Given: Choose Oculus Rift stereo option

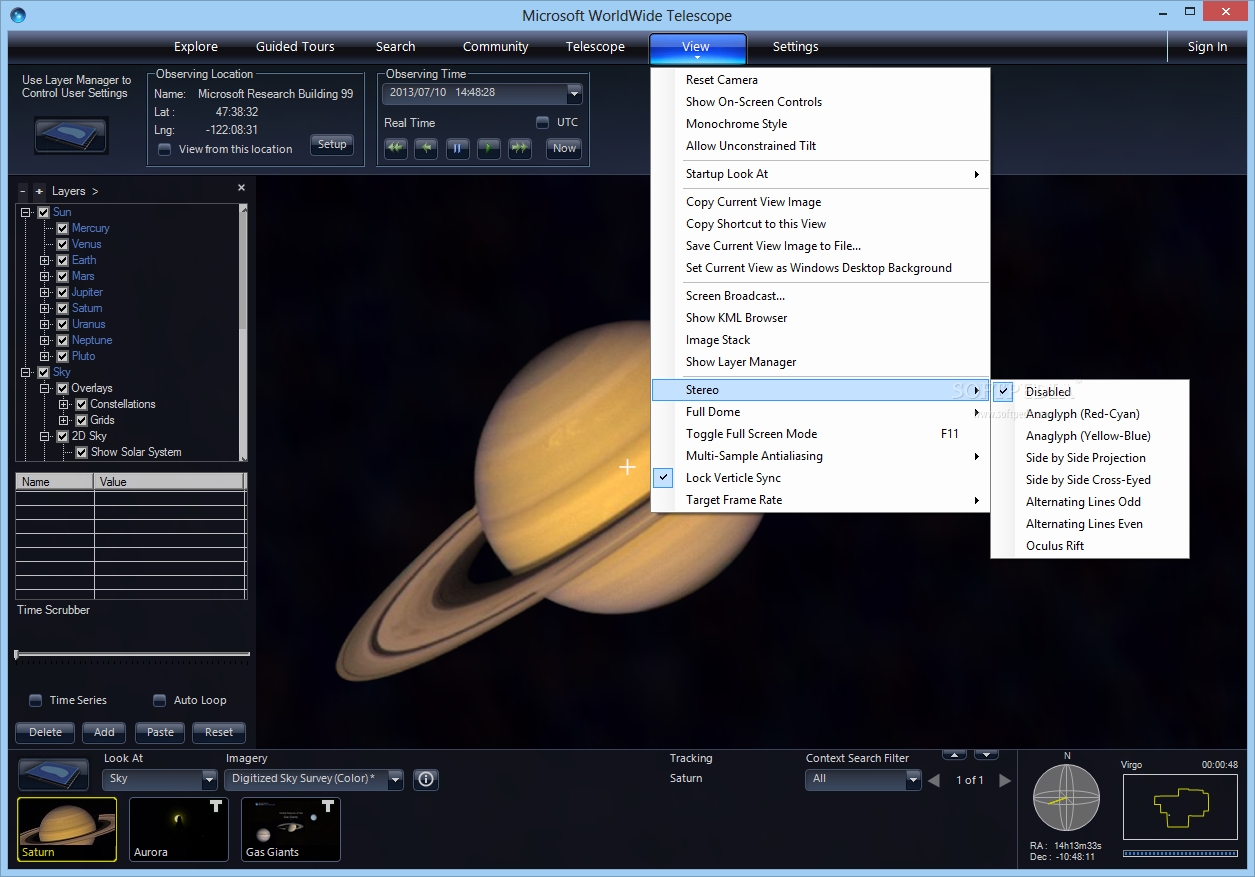Looking at the screenshot, I should [x=1089, y=546].
